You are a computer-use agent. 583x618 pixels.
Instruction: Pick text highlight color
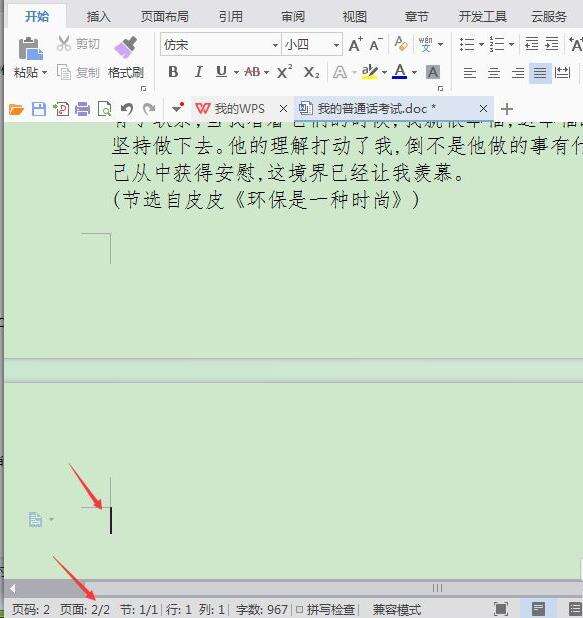370,72
